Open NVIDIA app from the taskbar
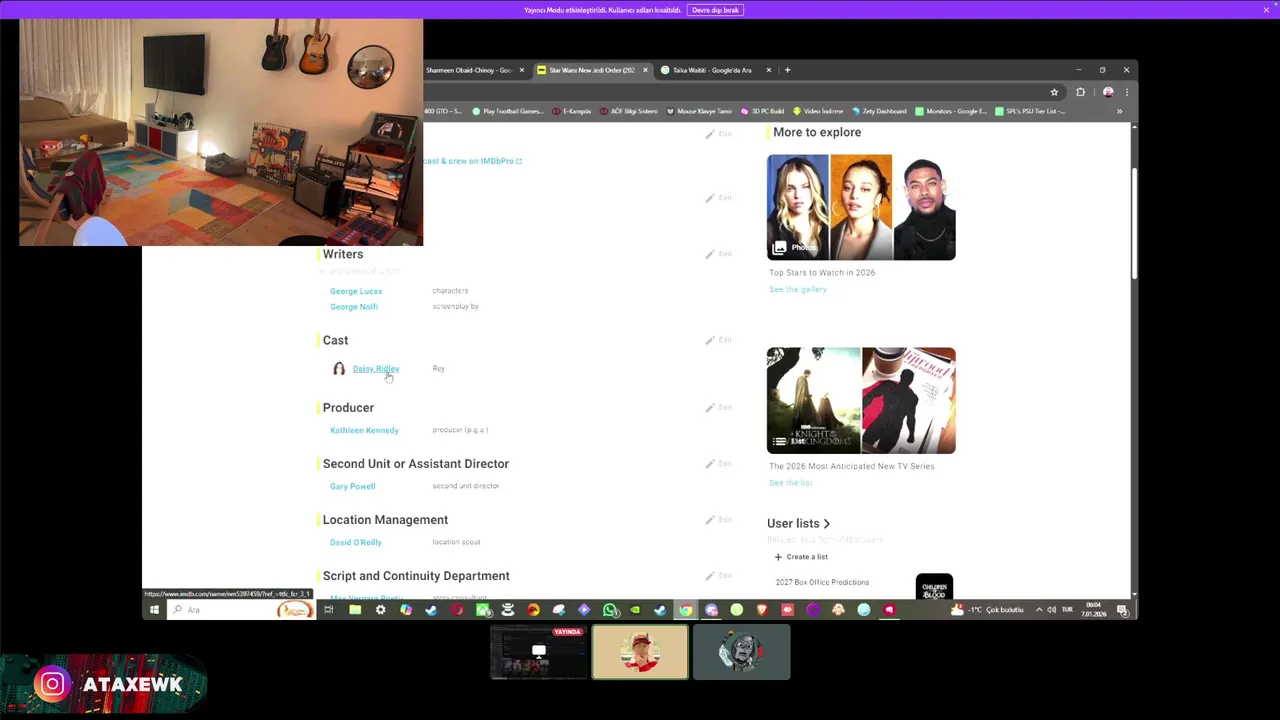This screenshot has height=720, width=1280. pyautogui.click(x=635, y=610)
